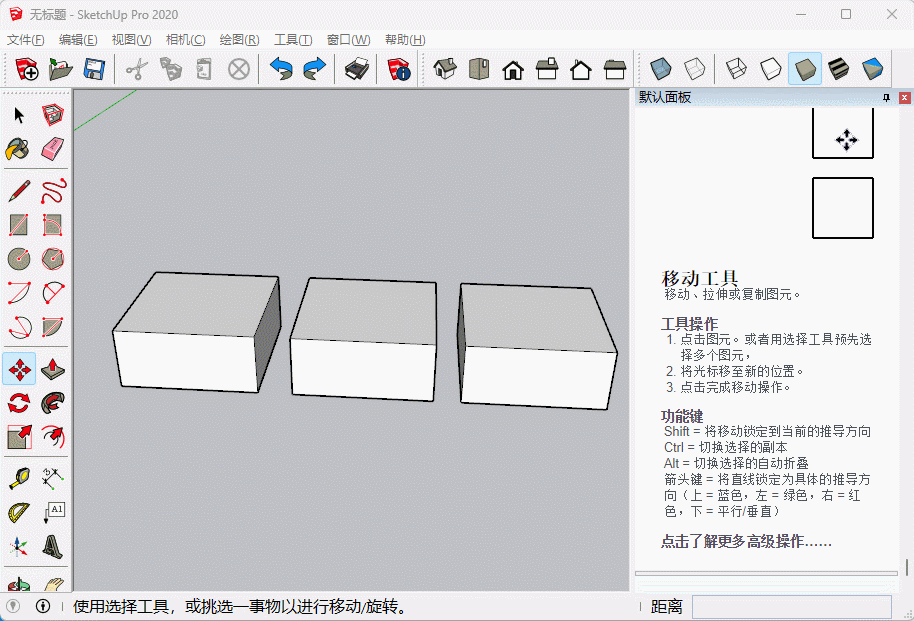Switch to Iso view house icon
The image size is (914, 621).
coord(445,69)
